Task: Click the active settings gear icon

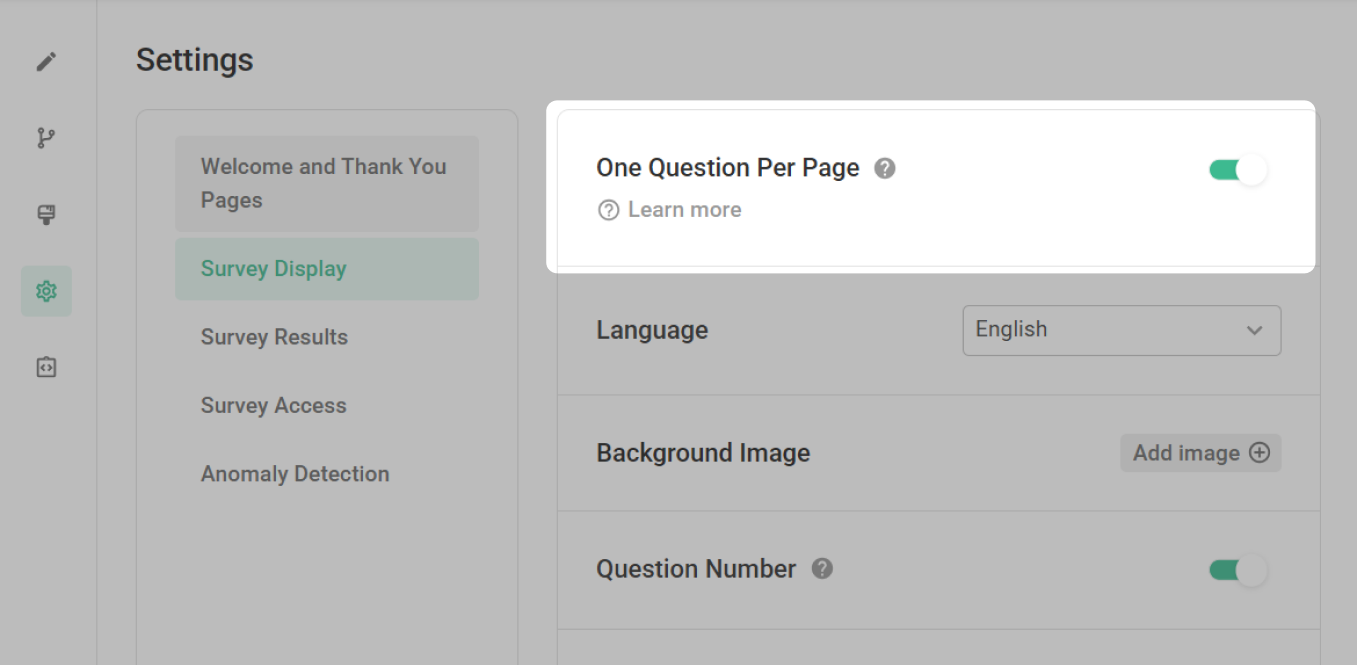Action: pos(46,291)
